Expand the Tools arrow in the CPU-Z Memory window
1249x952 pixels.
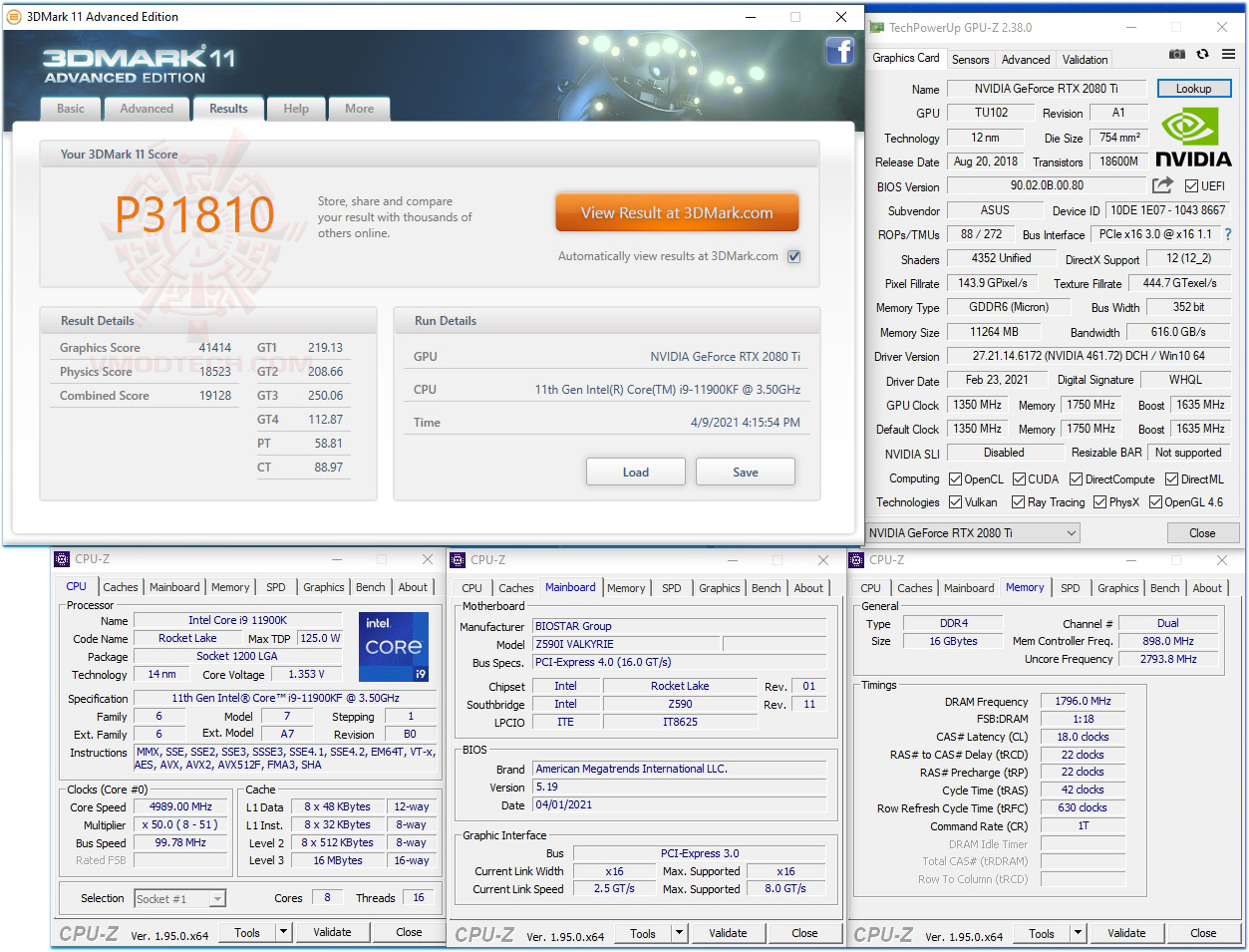pos(1078,934)
